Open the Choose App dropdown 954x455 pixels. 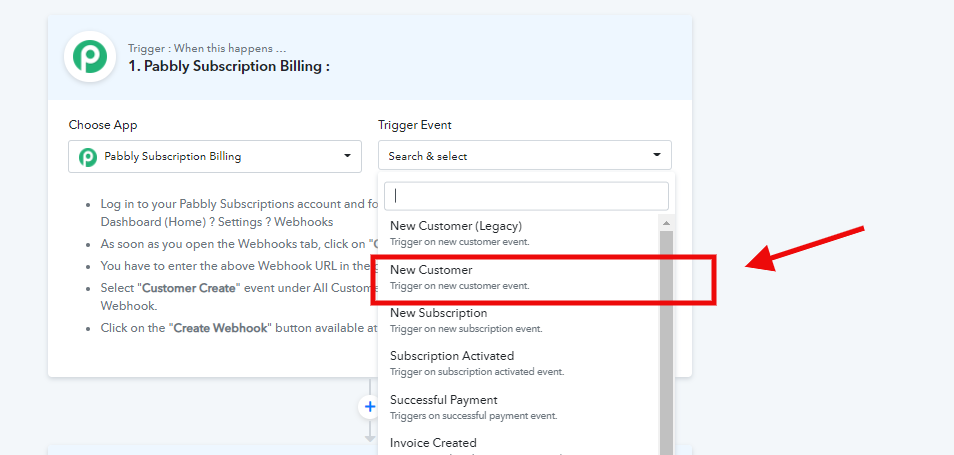(x=215, y=156)
